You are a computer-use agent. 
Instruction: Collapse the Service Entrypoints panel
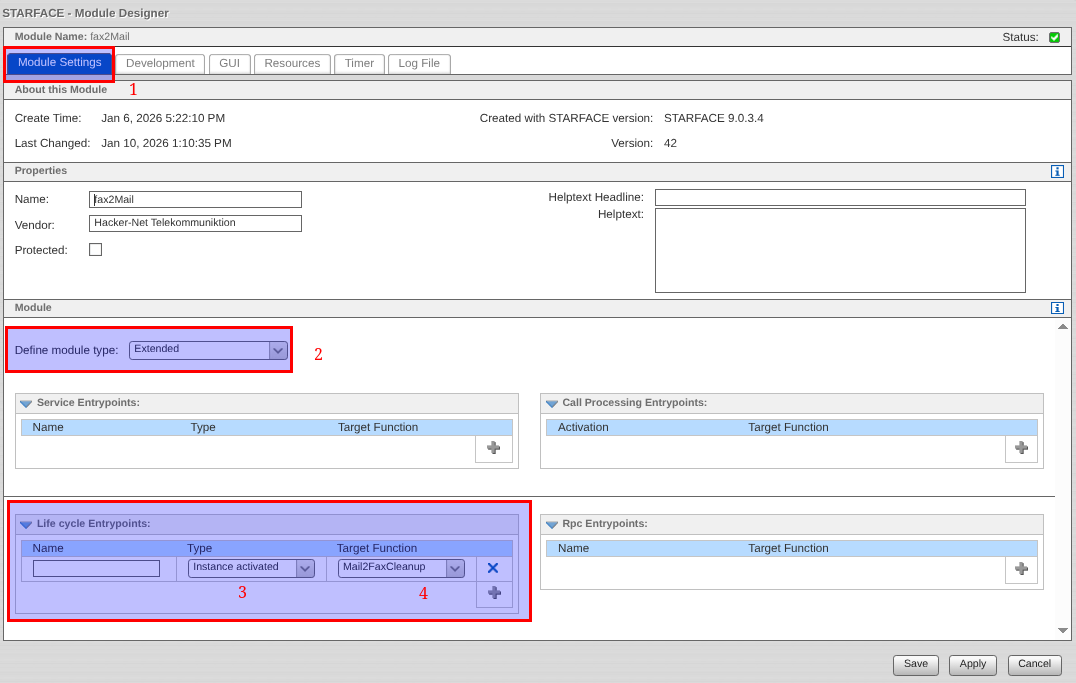(26, 403)
